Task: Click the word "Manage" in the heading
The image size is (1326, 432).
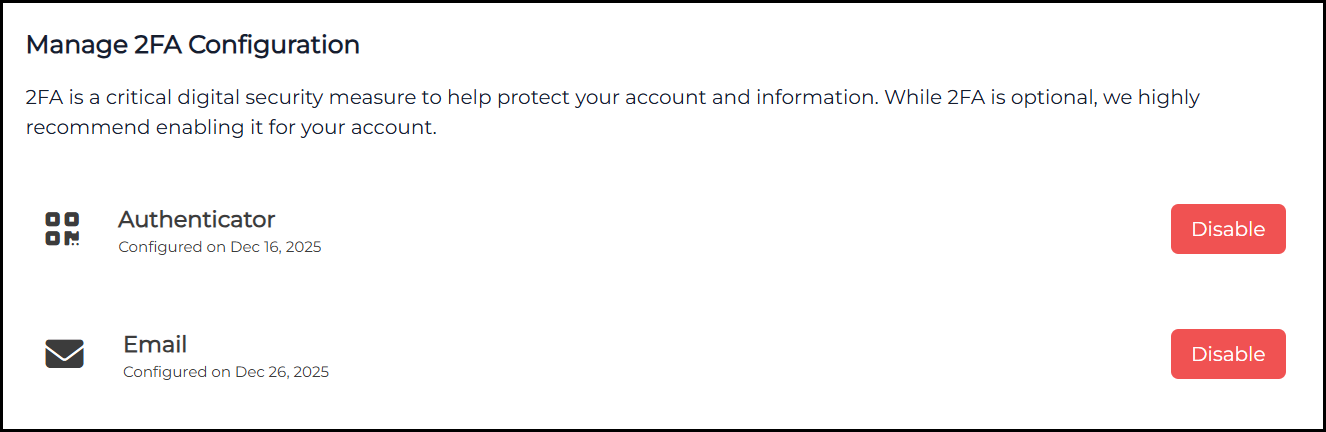Action: [x=66, y=45]
